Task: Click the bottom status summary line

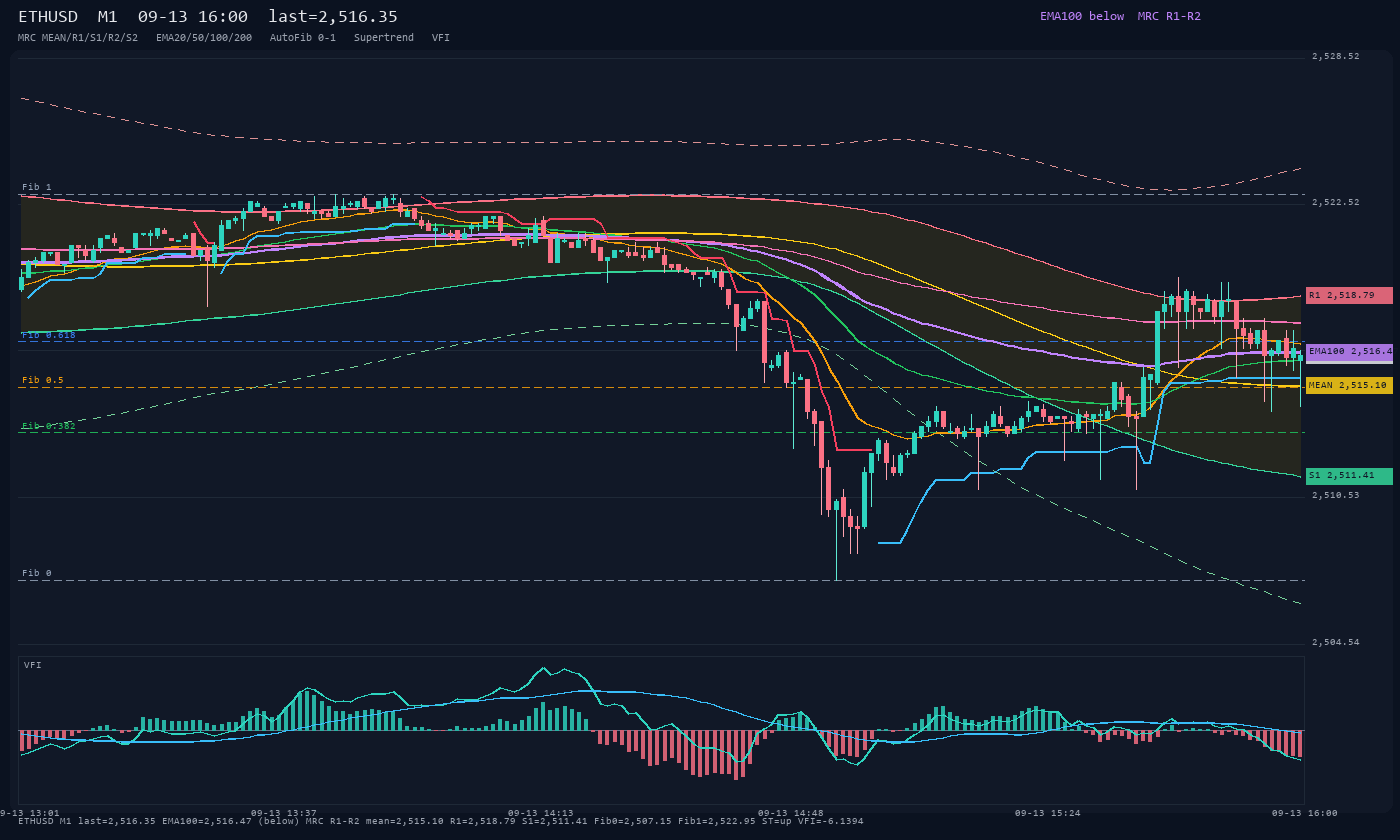Action: pyautogui.click(x=441, y=821)
